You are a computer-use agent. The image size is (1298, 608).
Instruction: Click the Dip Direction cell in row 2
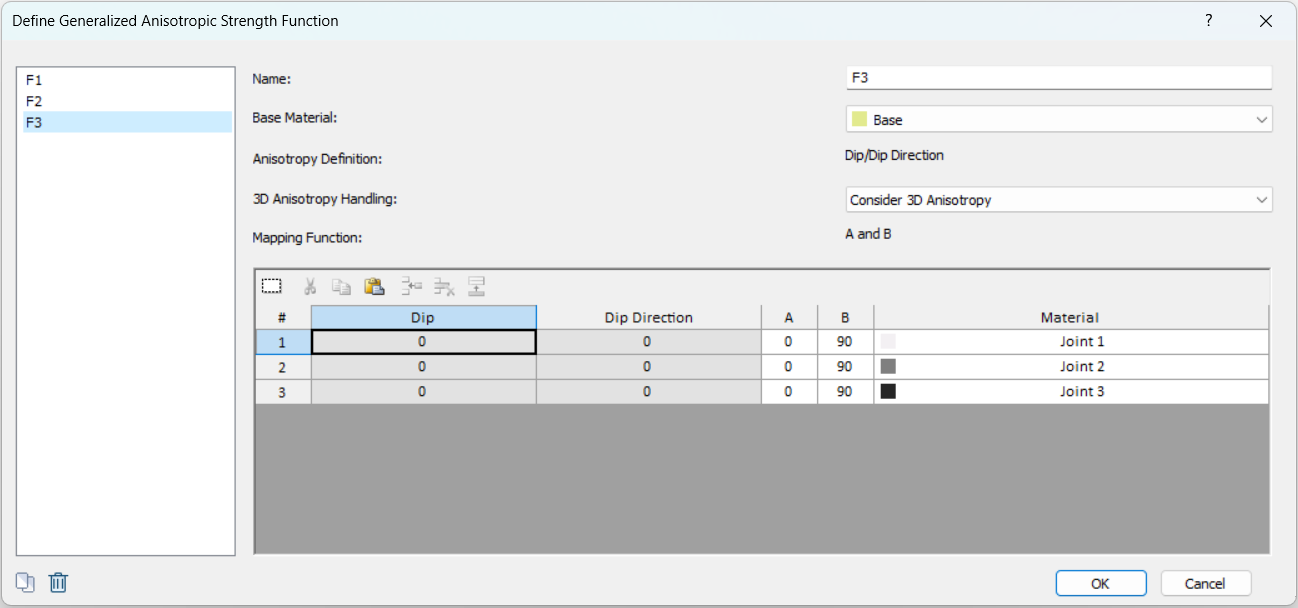point(648,367)
